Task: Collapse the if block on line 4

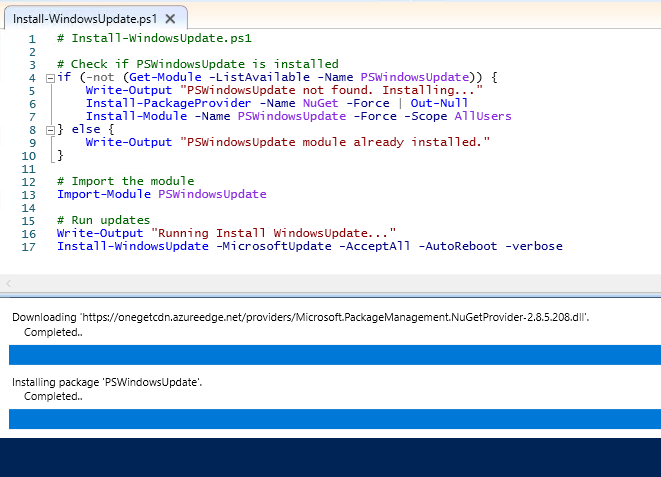Action: 50,78
